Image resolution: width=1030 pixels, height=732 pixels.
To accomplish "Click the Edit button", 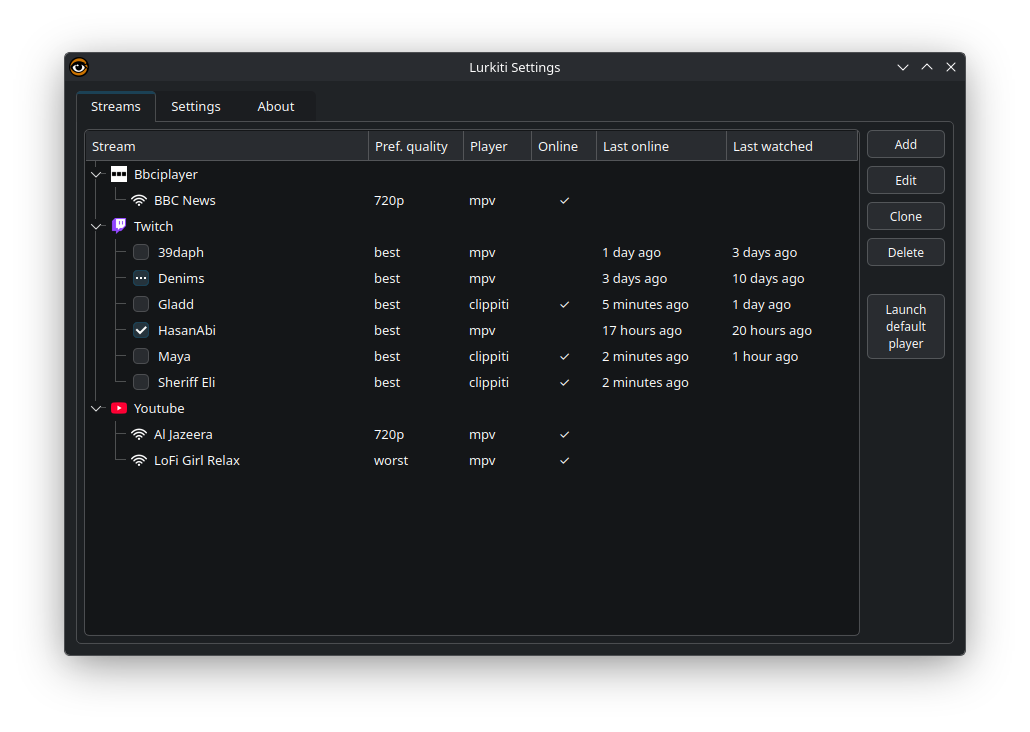I will click(x=906, y=180).
